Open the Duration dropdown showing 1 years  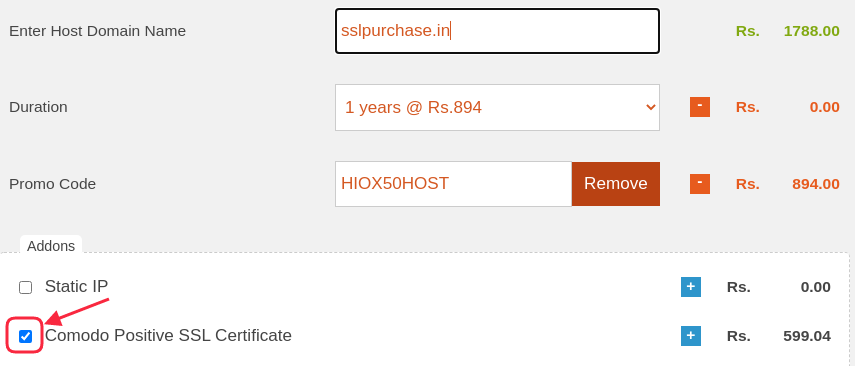(x=497, y=107)
